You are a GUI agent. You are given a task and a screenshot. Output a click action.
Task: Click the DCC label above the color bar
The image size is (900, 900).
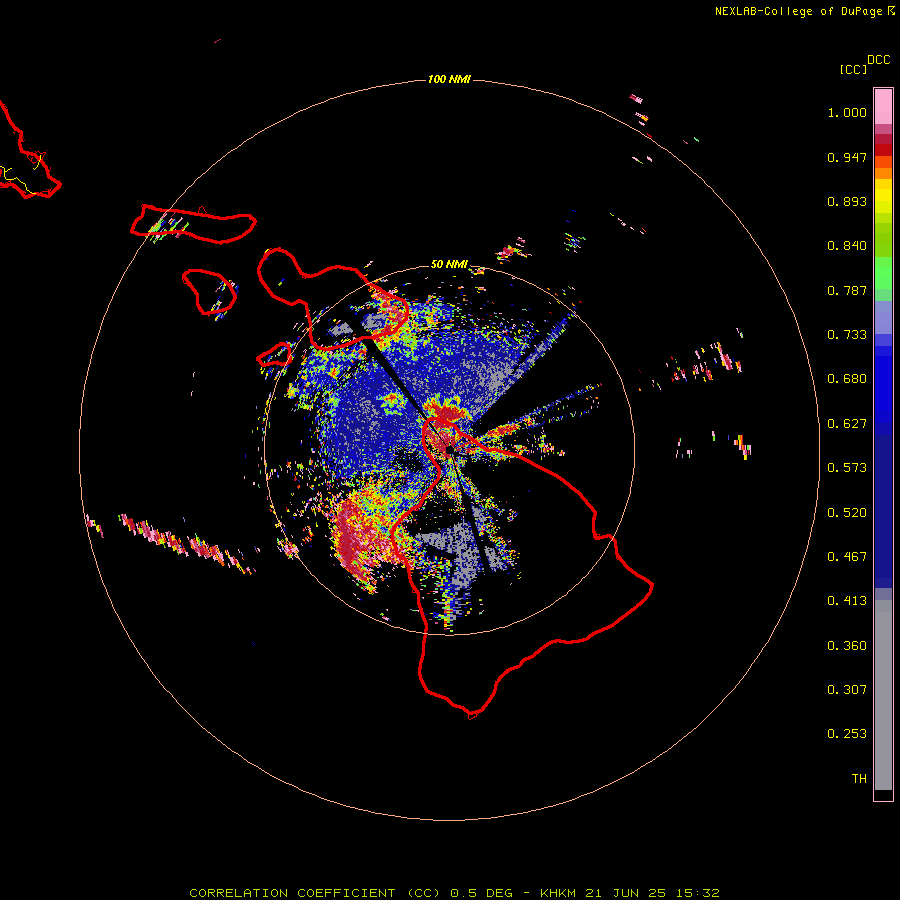coord(879,60)
